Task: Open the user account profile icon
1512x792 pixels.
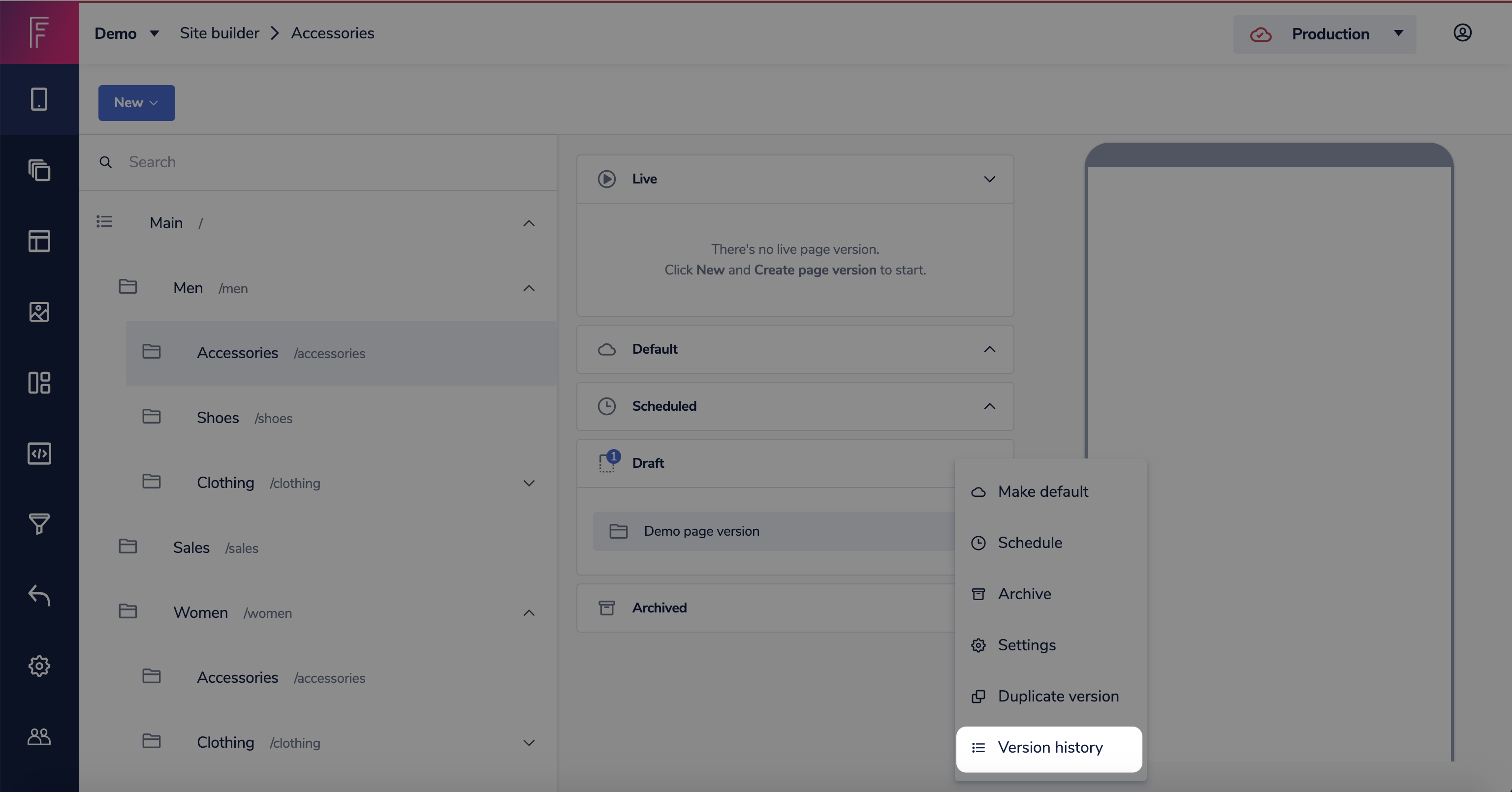Action: (1462, 33)
